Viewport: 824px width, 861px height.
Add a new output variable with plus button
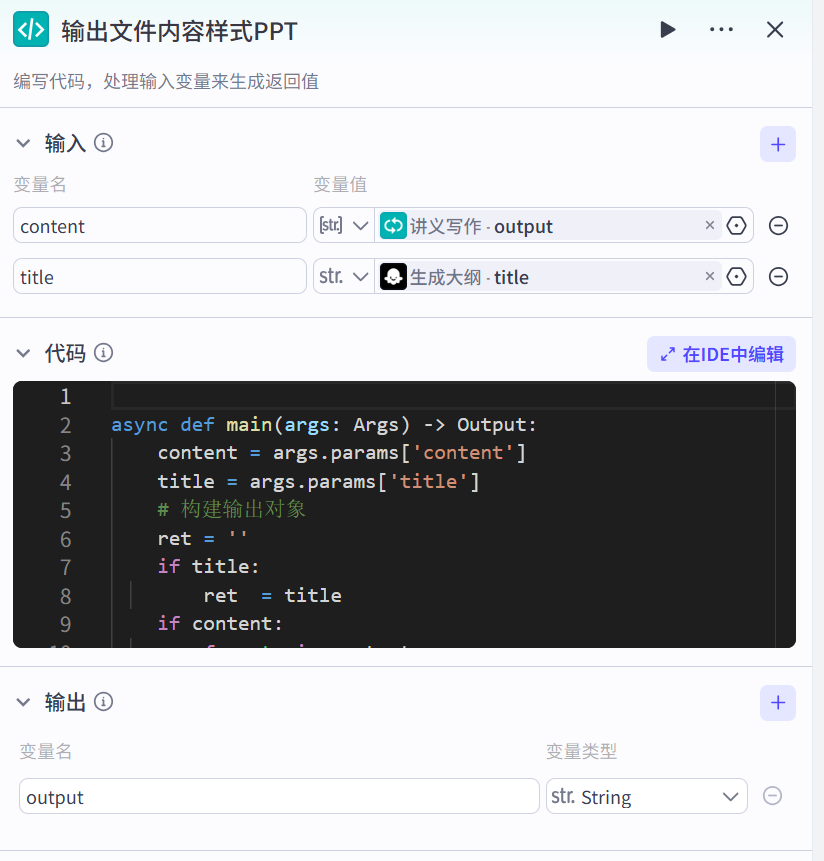778,703
